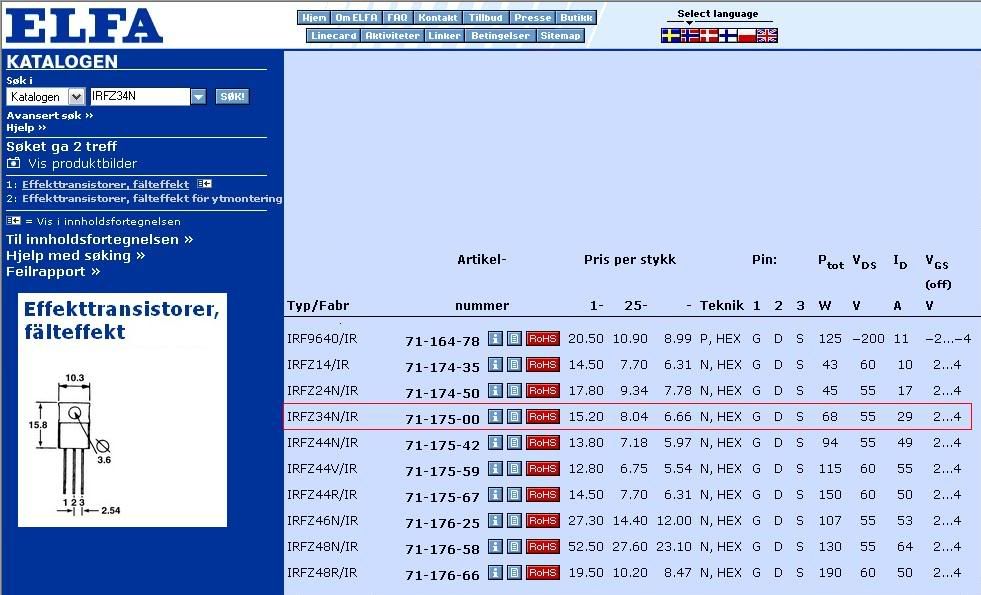The width and height of the screenshot is (981, 595).
Task: Click article number 71-176-66
Action: (442, 574)
